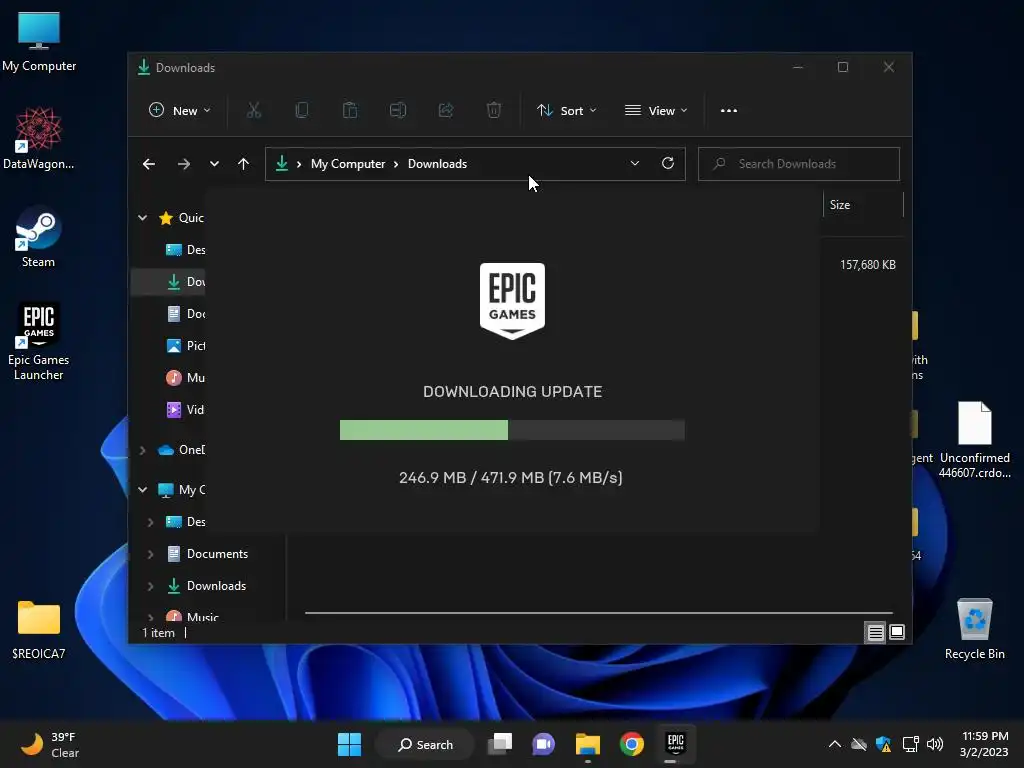Select Music under Quick access
This screenshot has height=768, width=1024.
tap(185, 377)
